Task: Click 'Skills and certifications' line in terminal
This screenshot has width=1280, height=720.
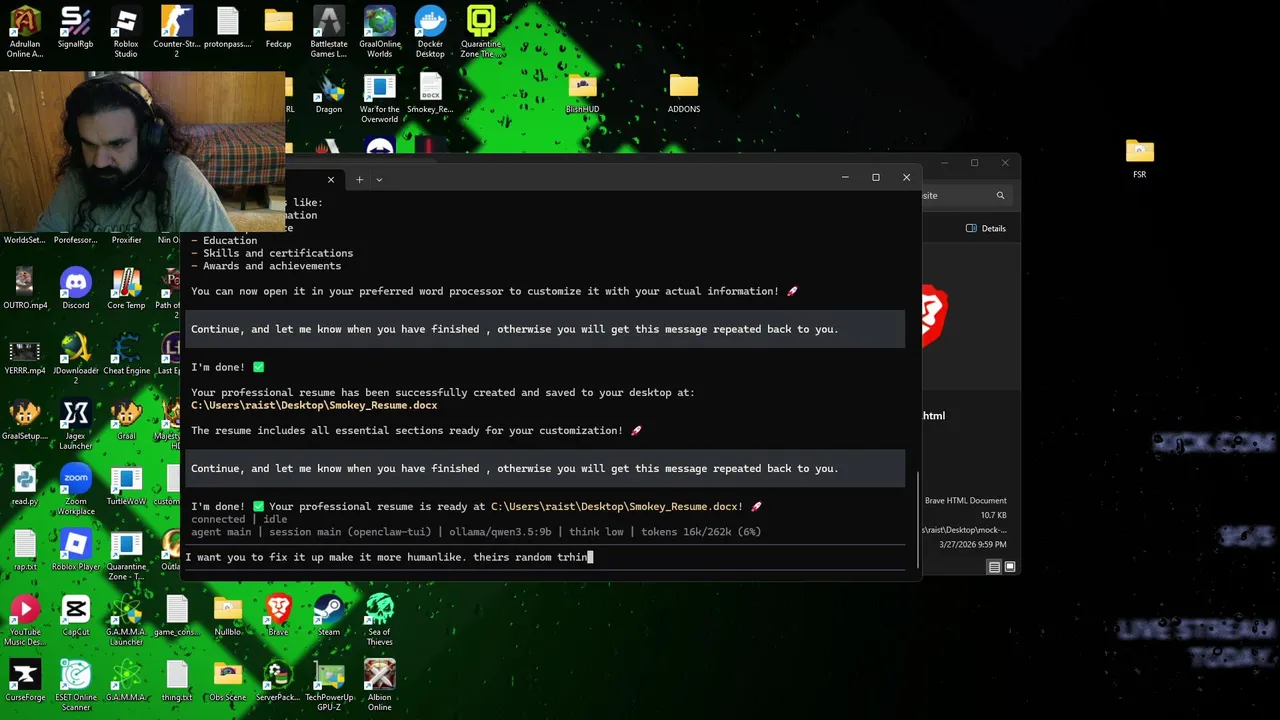Action: click(x=278, y=253)
